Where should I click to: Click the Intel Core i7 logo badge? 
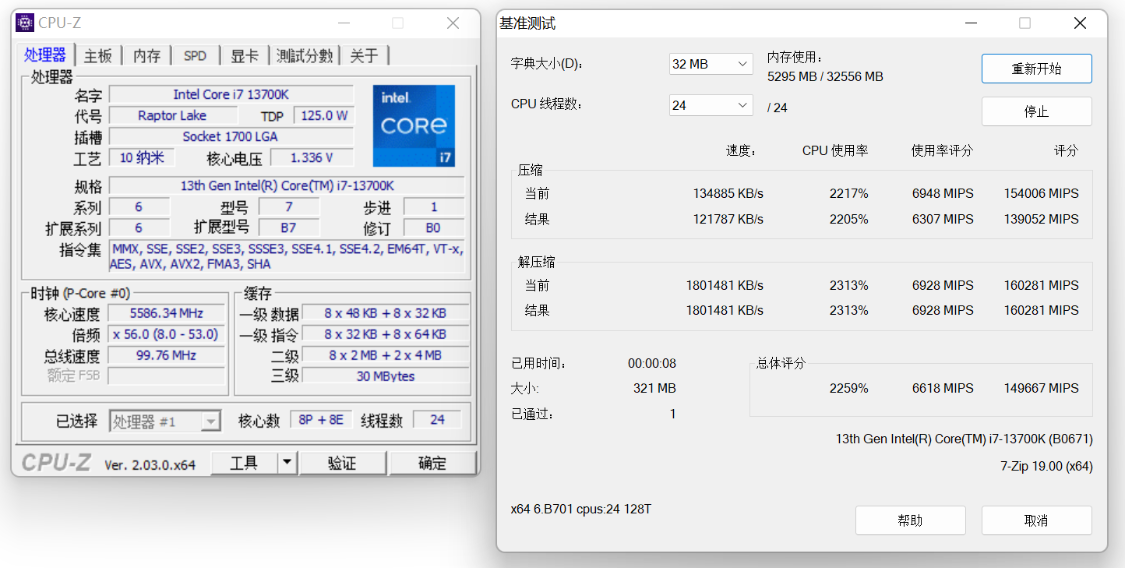[414, 126]
